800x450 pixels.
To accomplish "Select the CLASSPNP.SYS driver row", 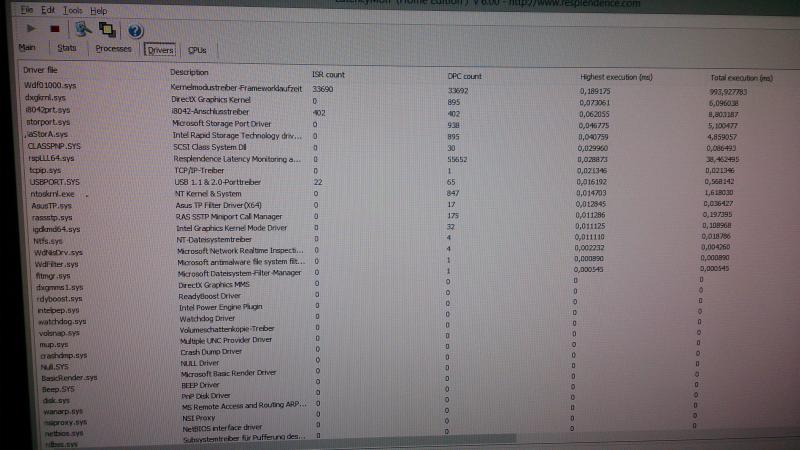I will point(54,146).
